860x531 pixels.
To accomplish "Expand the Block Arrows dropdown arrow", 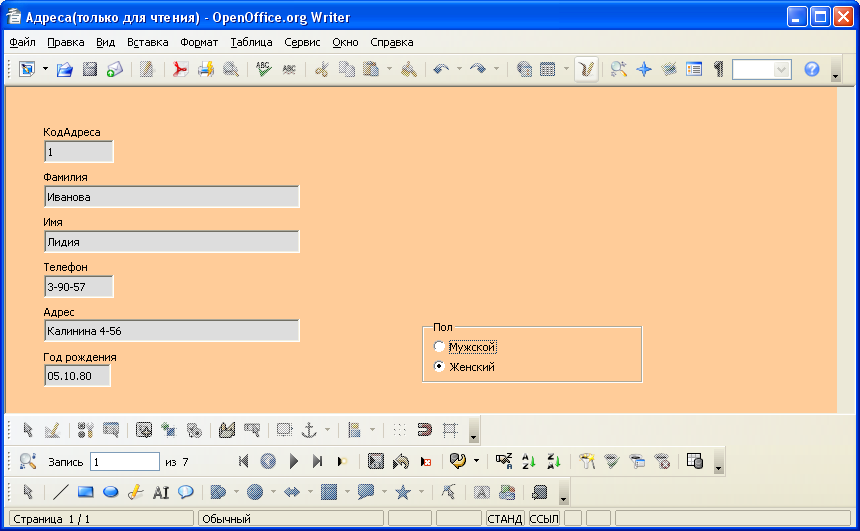I will [310, 492].
